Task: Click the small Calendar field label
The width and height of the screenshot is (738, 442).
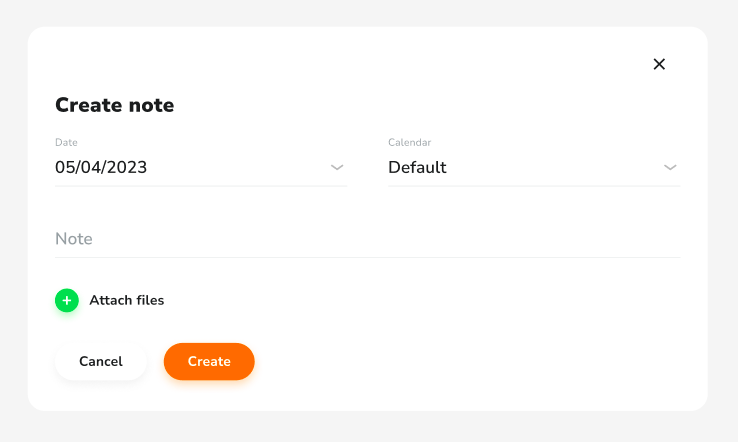Action: (409, 142)
